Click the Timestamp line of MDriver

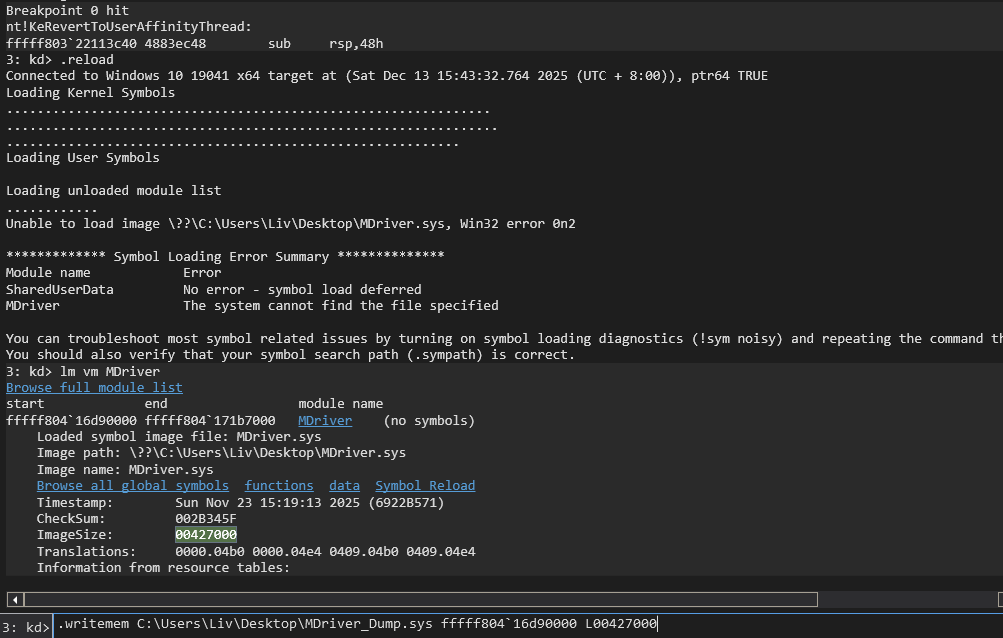(x=240, y=502)
